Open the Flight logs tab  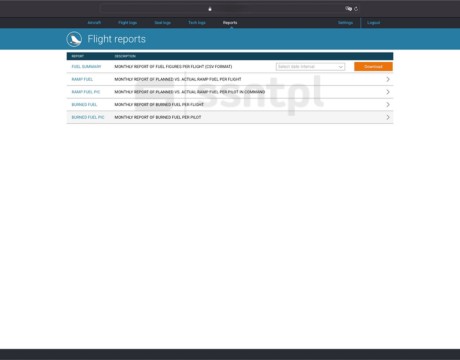(x=128, y=23)
